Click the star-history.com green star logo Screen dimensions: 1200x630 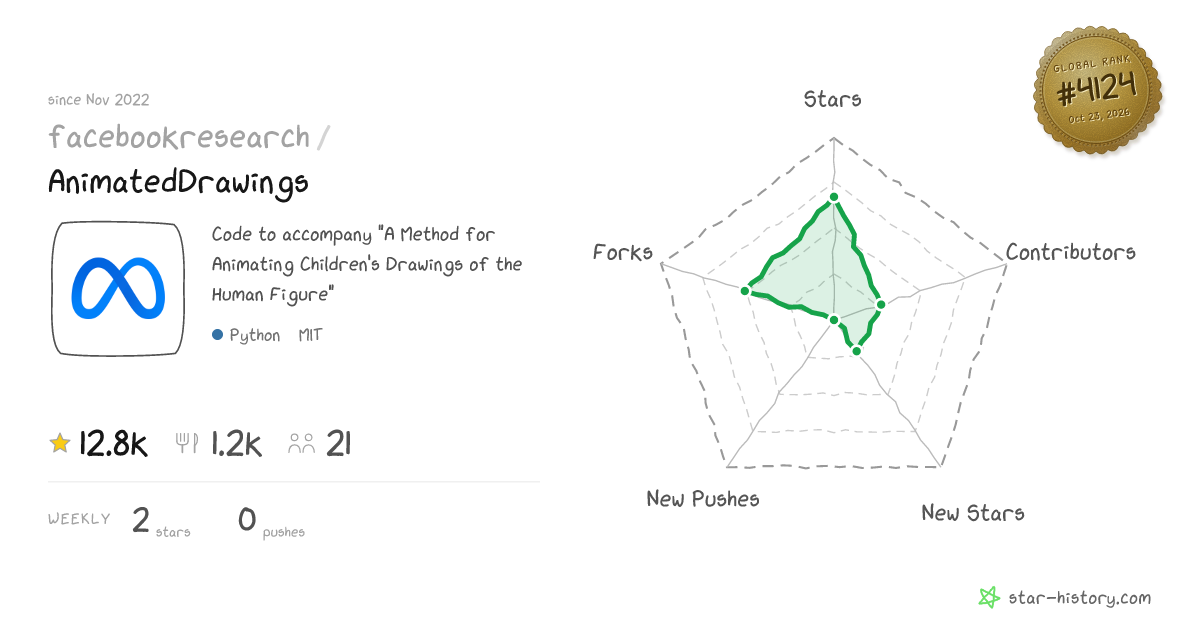point(989,598)
